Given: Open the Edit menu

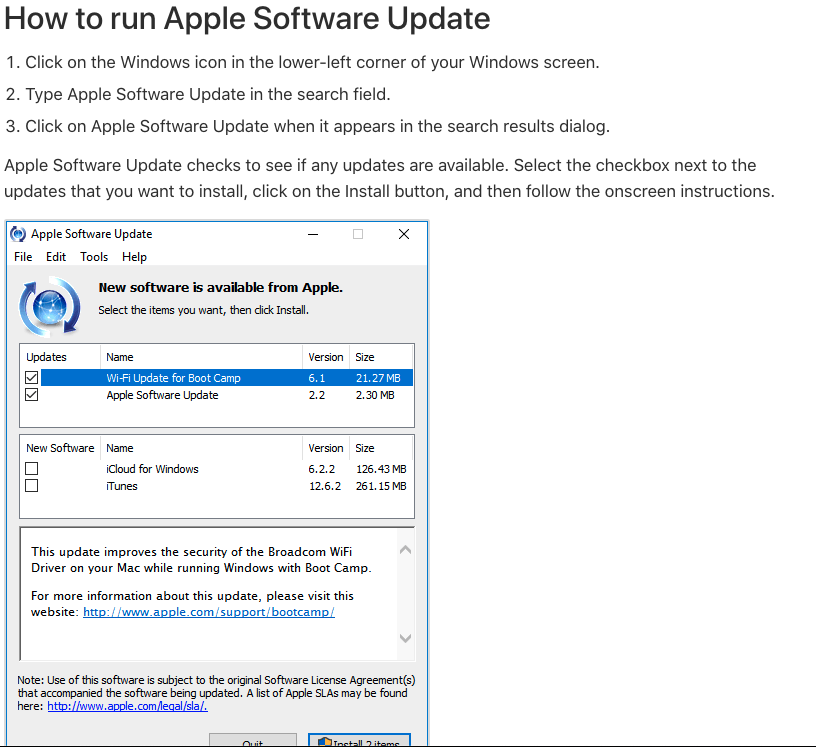Looking at the screenshot, I should pyautogui.click(x=56, y=257).
